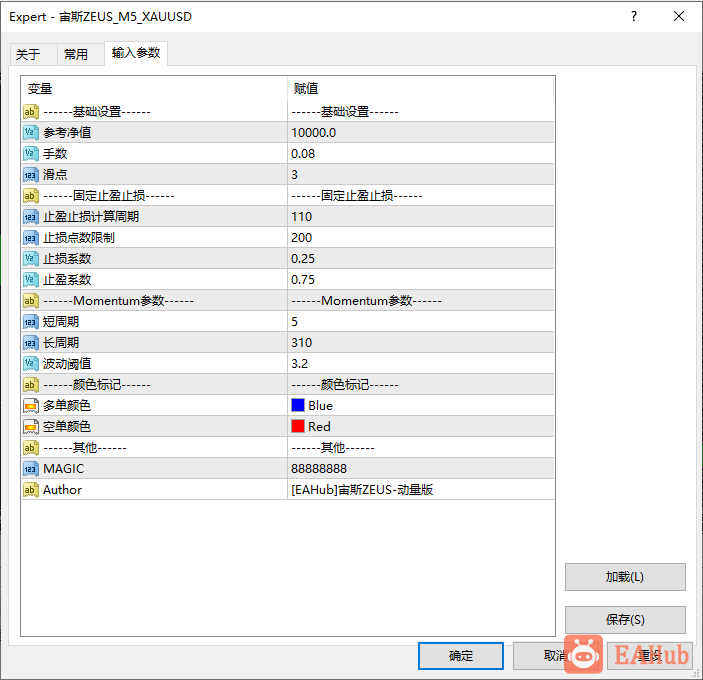703x680 pixels.
Task: Click the double icon next to 止损系数
Action: click(x=30, y=259)
